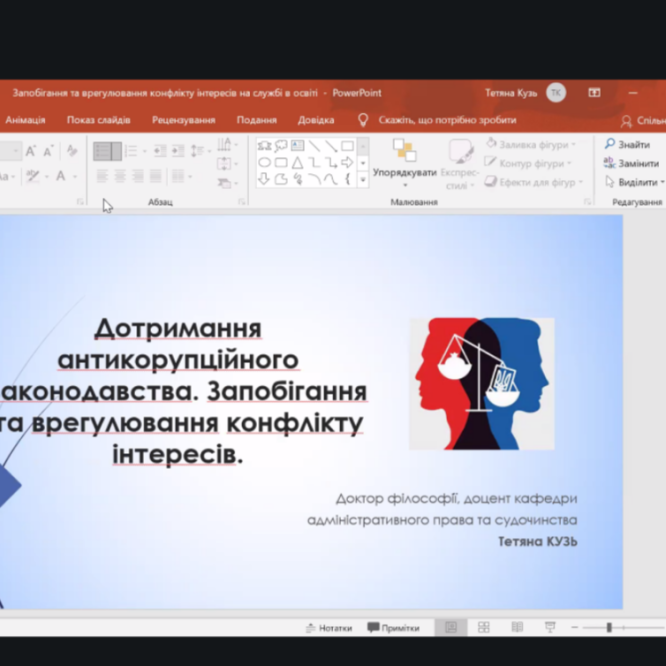Viewport: 666px width, 666px height.
Task: Start the slideshow from the status bar
Action: (x=550, y=627)
